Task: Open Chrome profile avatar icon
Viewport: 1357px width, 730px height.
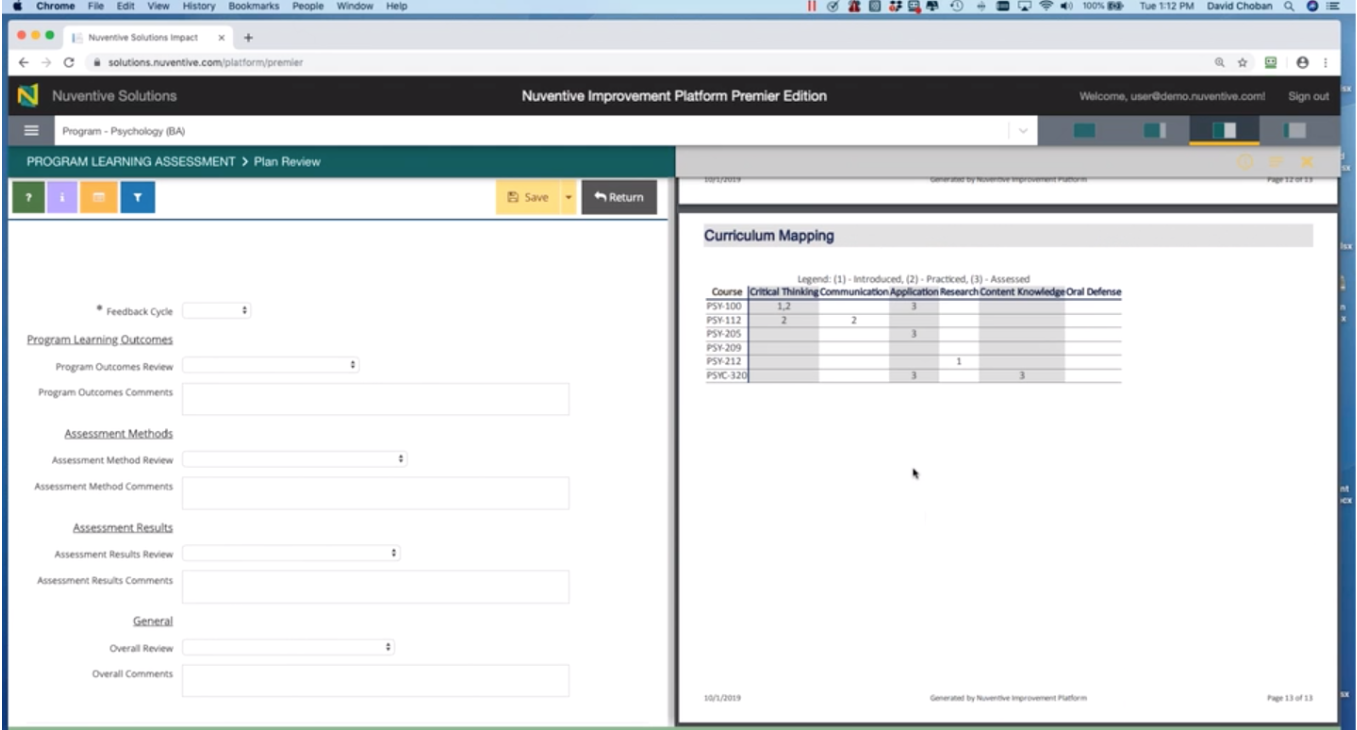Action: coord(1302,62)
